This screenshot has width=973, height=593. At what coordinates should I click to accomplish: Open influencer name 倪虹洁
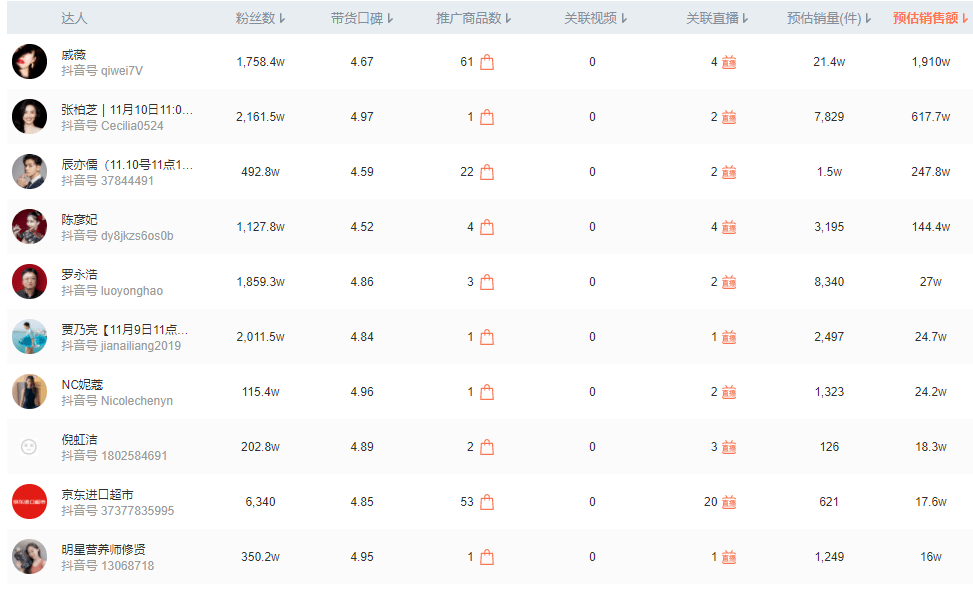pyautogui.click(x=79, y=439)
